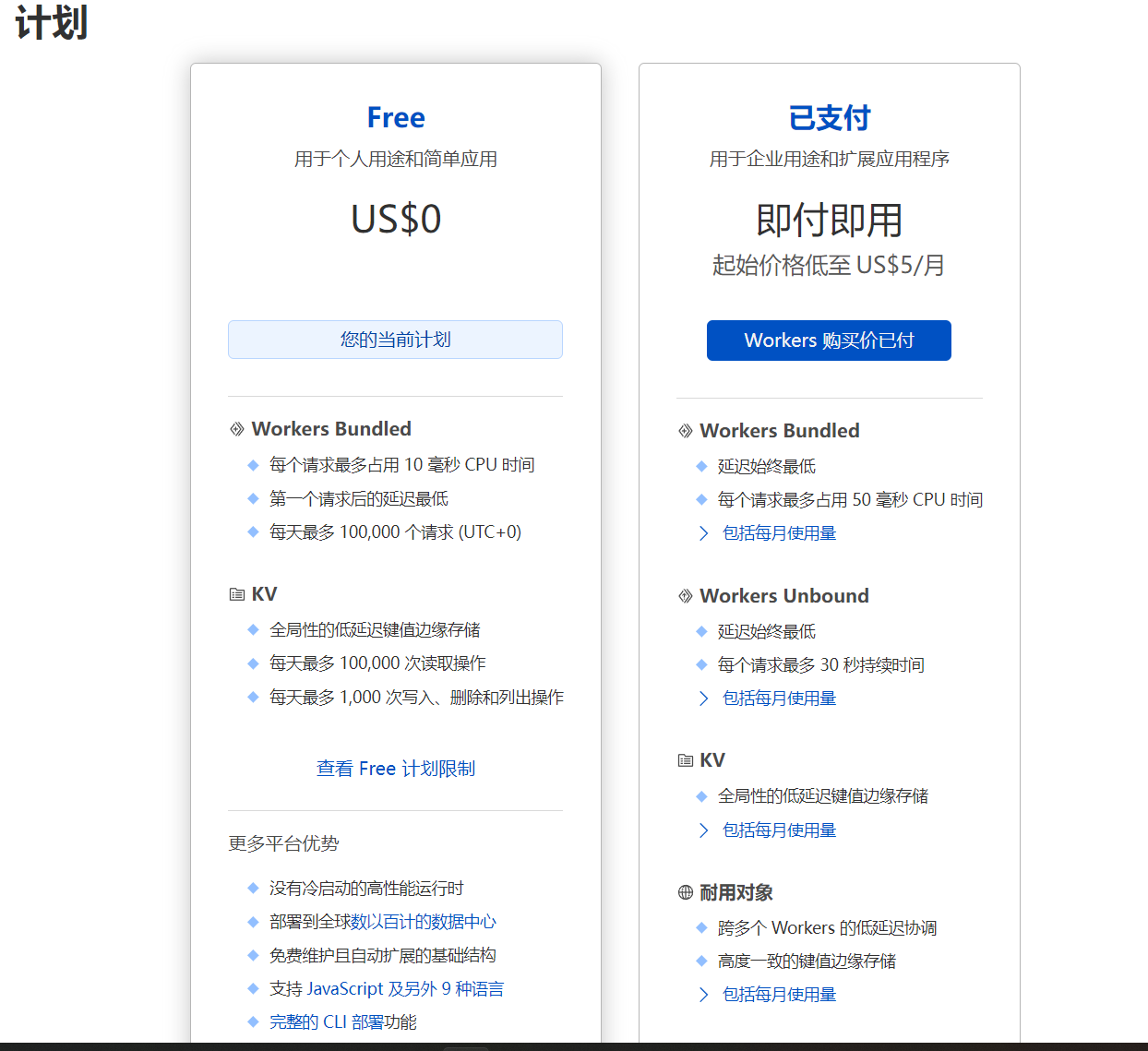This screenshot has height=1051, width=1148.
Task: Expand 包括每月使用量 under Workers Bundled
Action: 779,532
